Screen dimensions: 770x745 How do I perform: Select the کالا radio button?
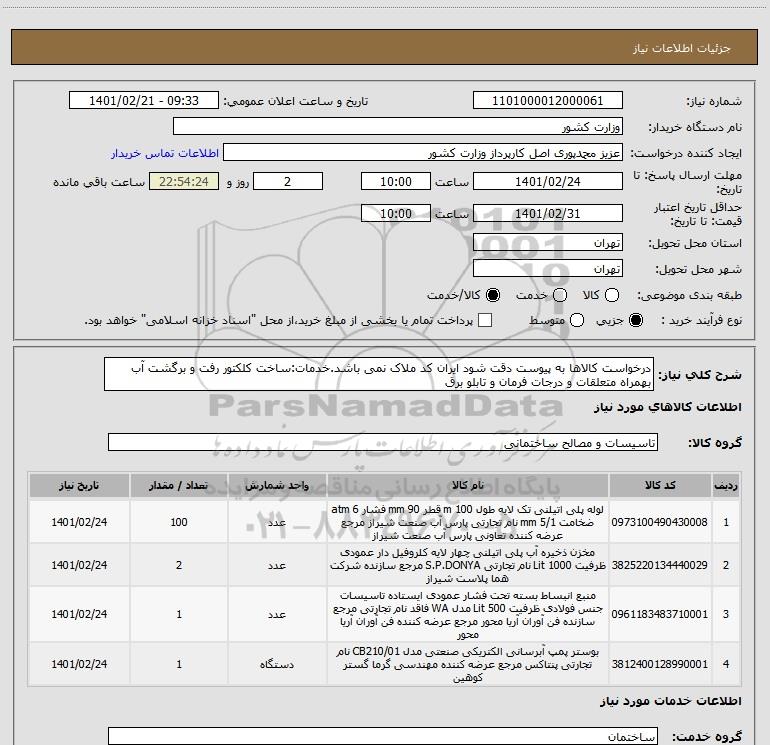(612, 295)
